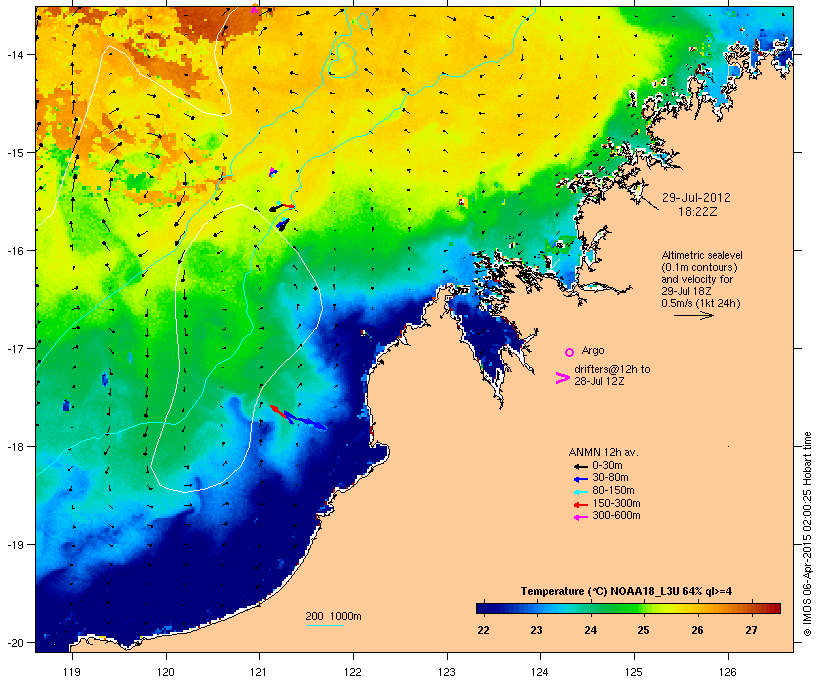The height and width of the screenshot is (680, 820).
Task: Click the magenta drifters arrowhead legend symbol
Action: pyautogui.click(x=563, y=378)
